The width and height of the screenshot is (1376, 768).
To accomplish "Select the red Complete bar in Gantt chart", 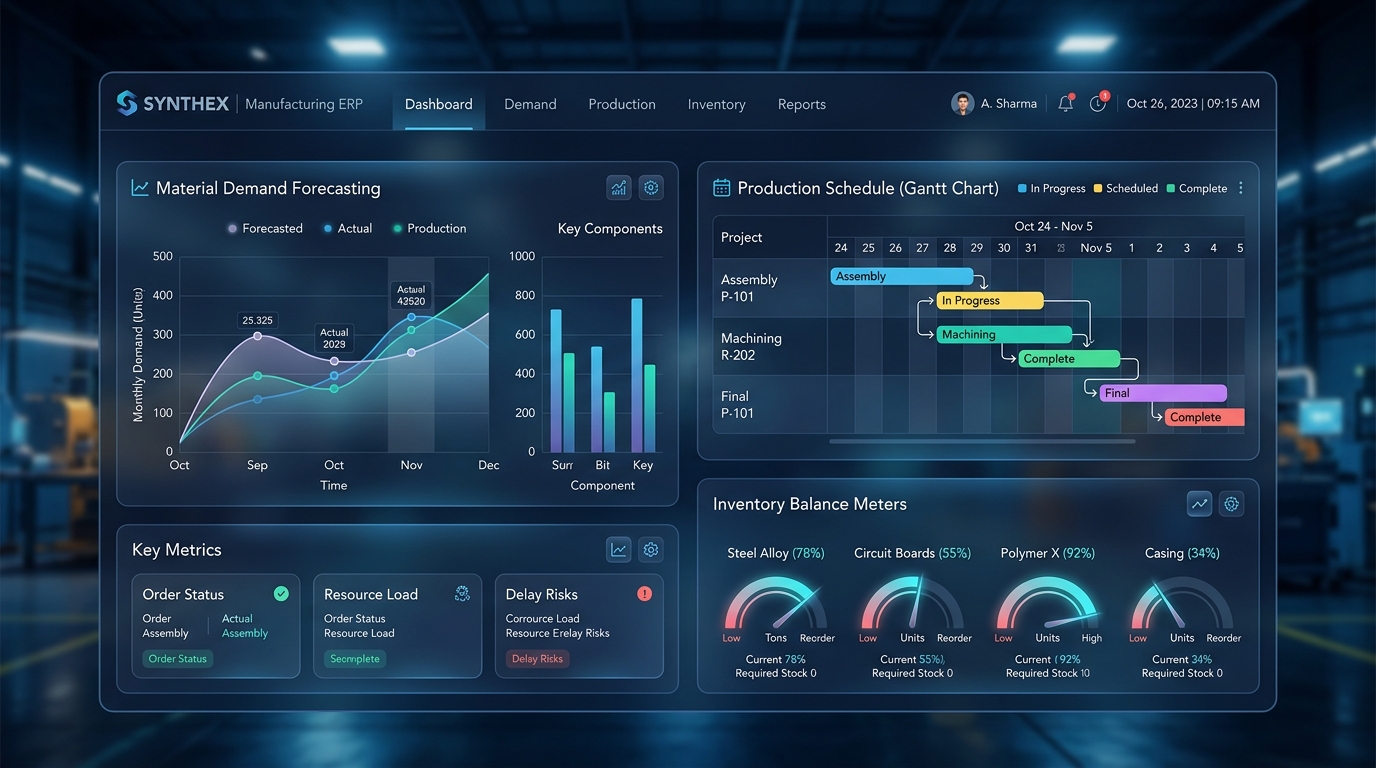I will click(1204, 417).
